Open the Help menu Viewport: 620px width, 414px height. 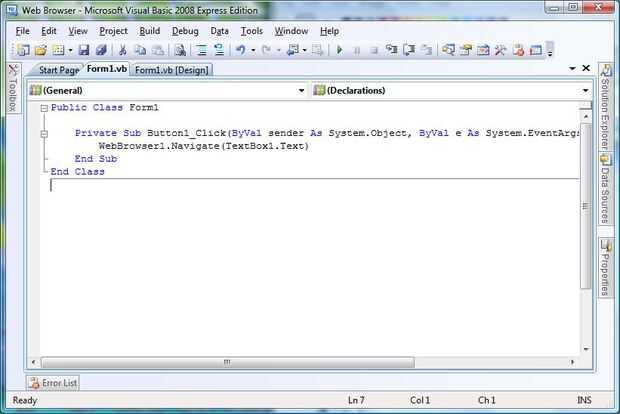coord(329,31)
